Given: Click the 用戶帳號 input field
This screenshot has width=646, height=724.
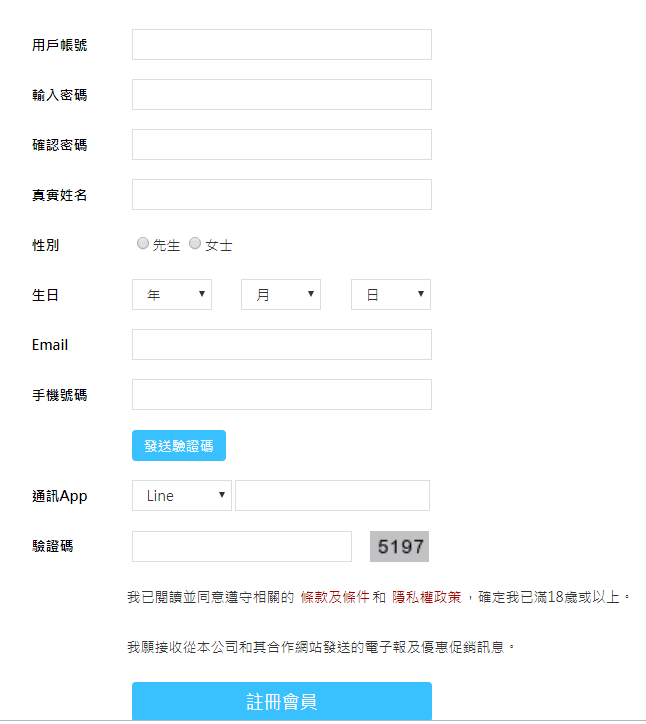Looking at the screenshot, I should point(282,45).
